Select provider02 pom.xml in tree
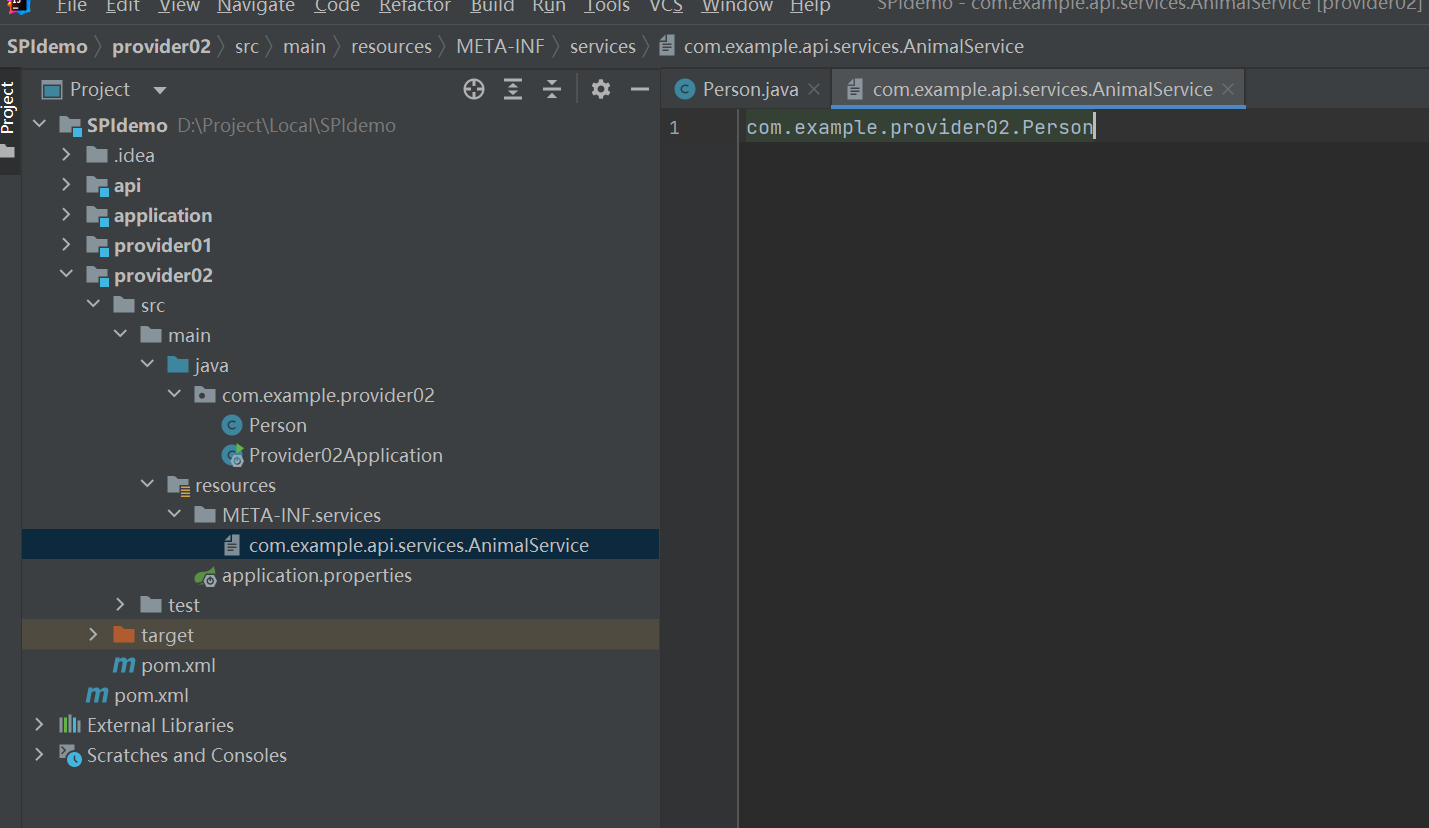Image resolution: width=1429 pixels, height=828 pixels. pyautogui.click(x=178, y=665)
